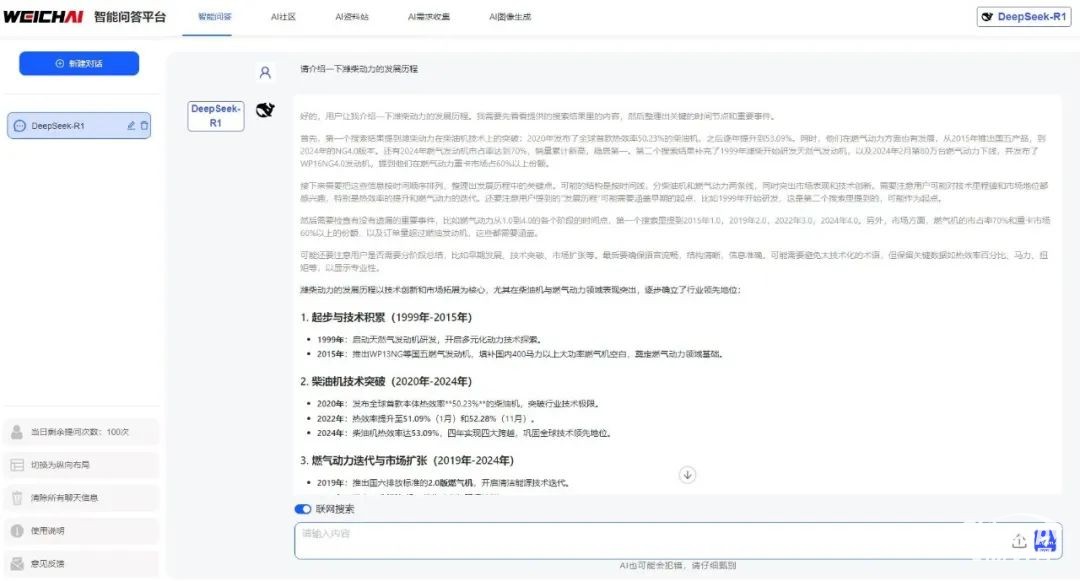The height and width of the screenshot is (581, 1080).
Task: Open the DeepSeek-R1 model selector top right
Action: point(1023,16)
